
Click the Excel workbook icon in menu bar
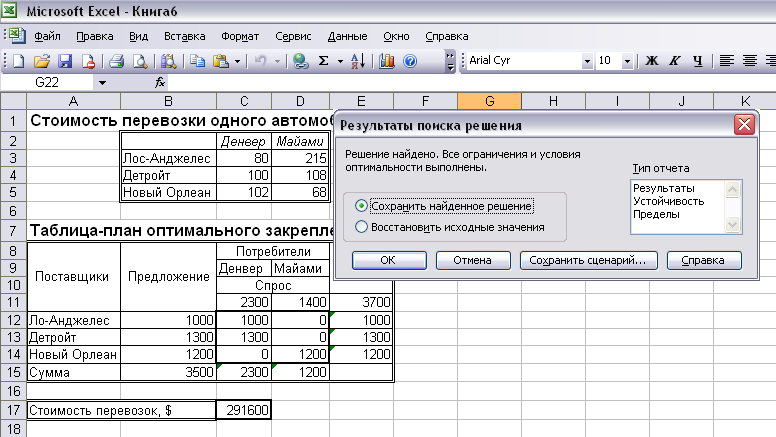click(16, 36)
